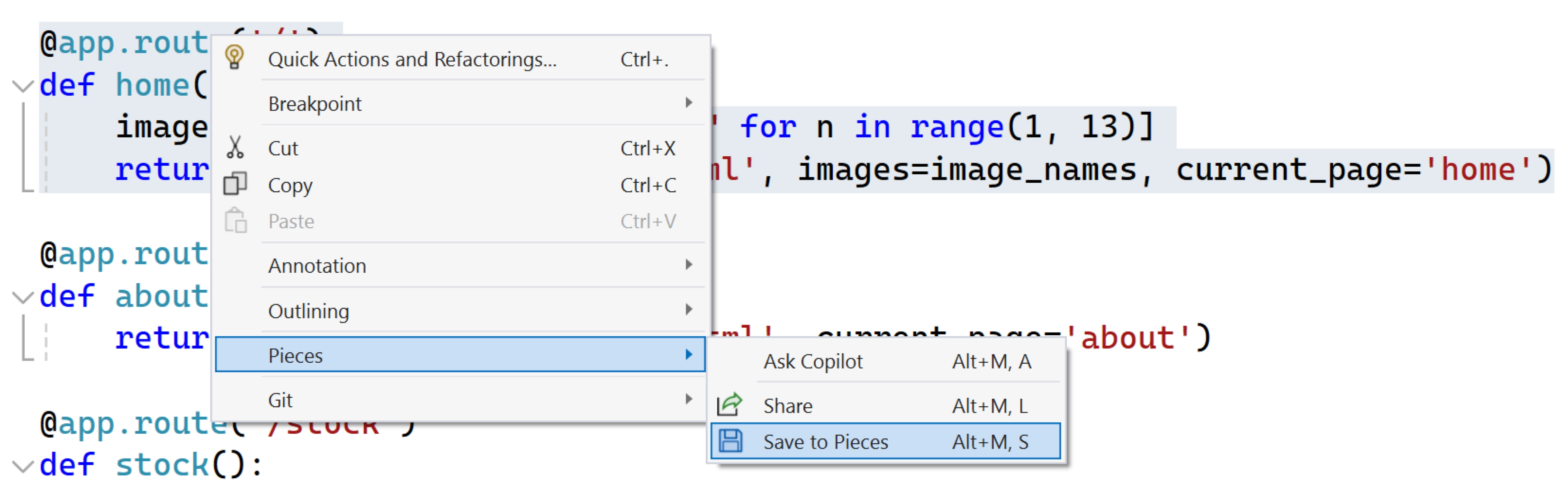The width and height of the screenshot is (1568, 483).
Task: Collapse the about() function body
Action: [x=23, y=296]
